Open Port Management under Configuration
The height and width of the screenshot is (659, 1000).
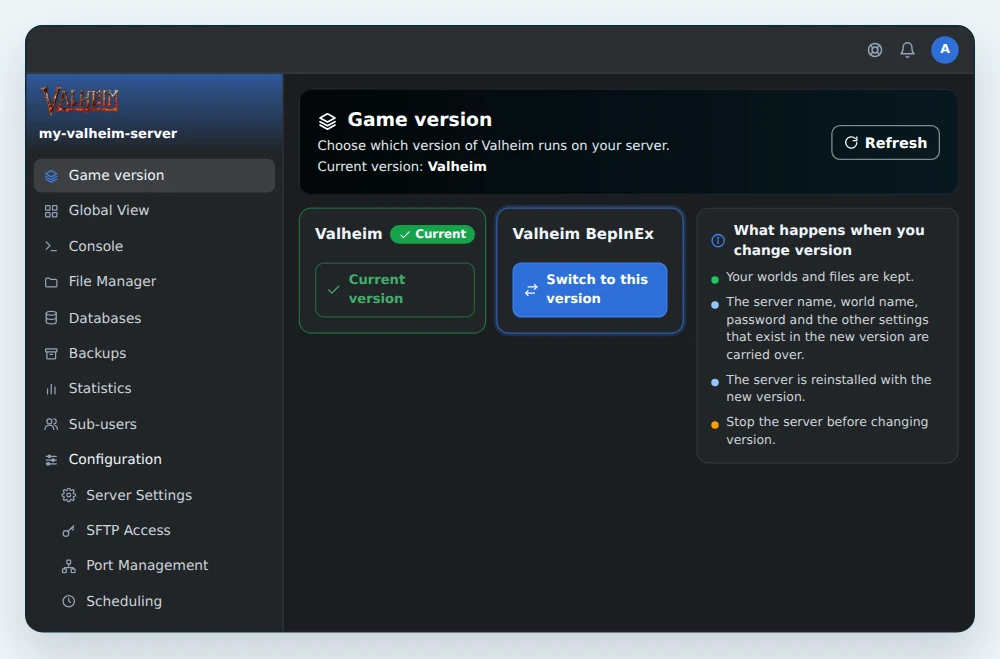pos(163,565)
